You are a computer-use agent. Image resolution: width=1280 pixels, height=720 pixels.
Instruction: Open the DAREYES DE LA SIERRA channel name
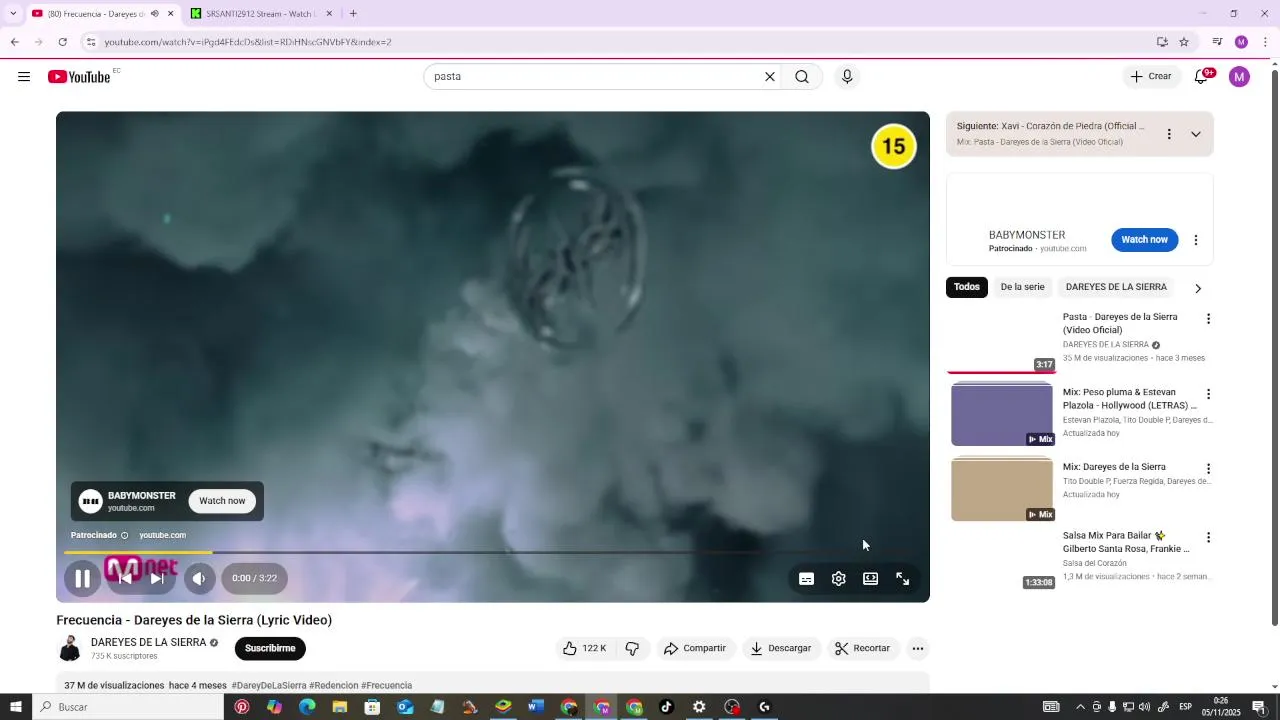[x=148, y=643]
